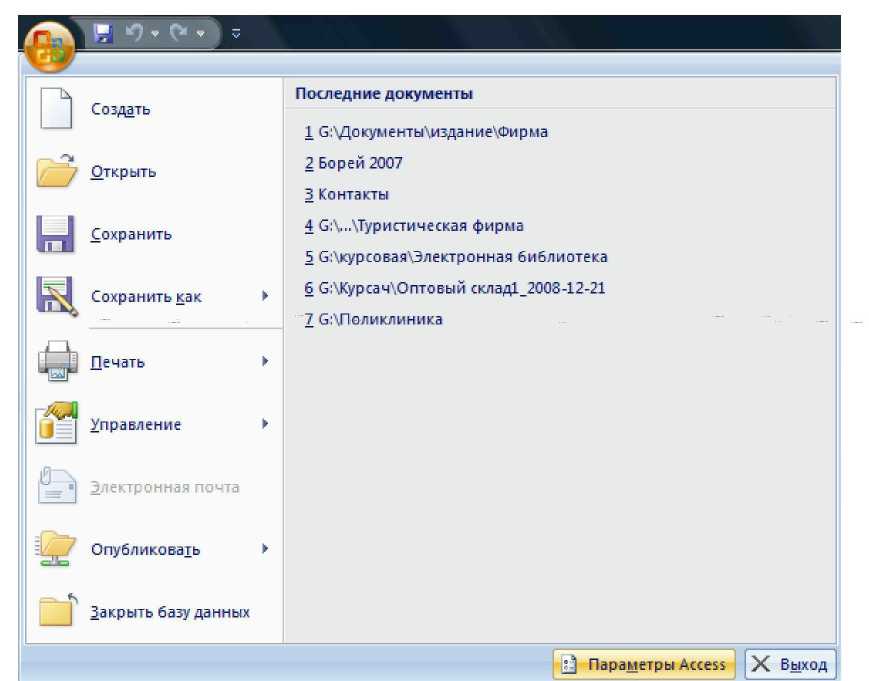
Task: Click the Save icon in the quick access toolbar
Action: 103,34
